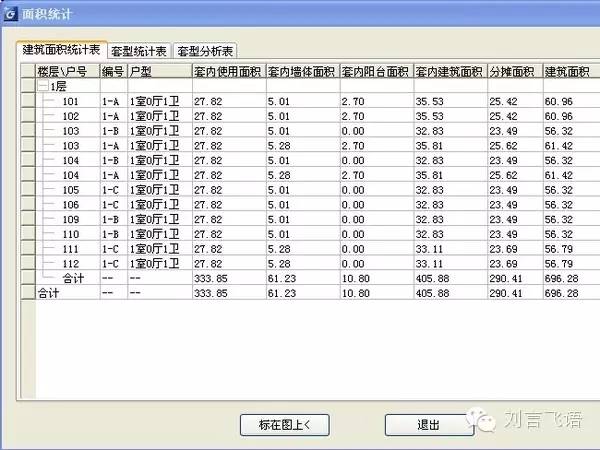Viewport: 600px width, 450px height.
Task: Click the 2.70 balcony area of unit 101
Action: point(353,101)
